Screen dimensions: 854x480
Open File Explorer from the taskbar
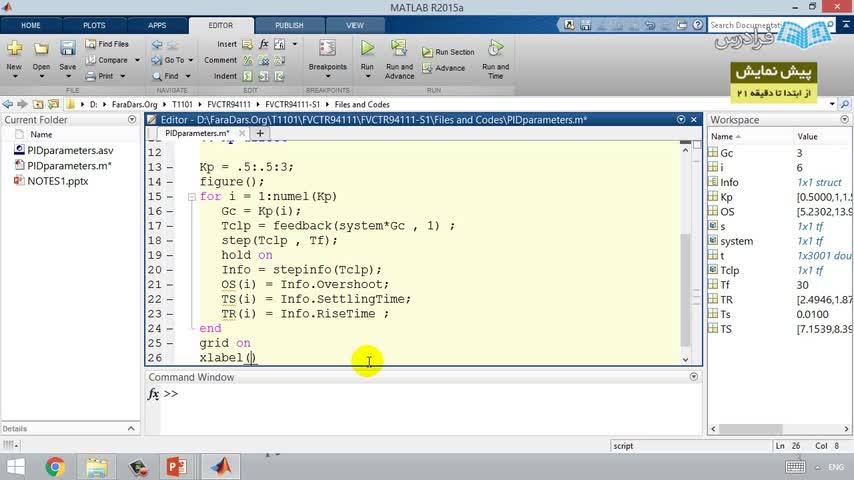(96, 467)
